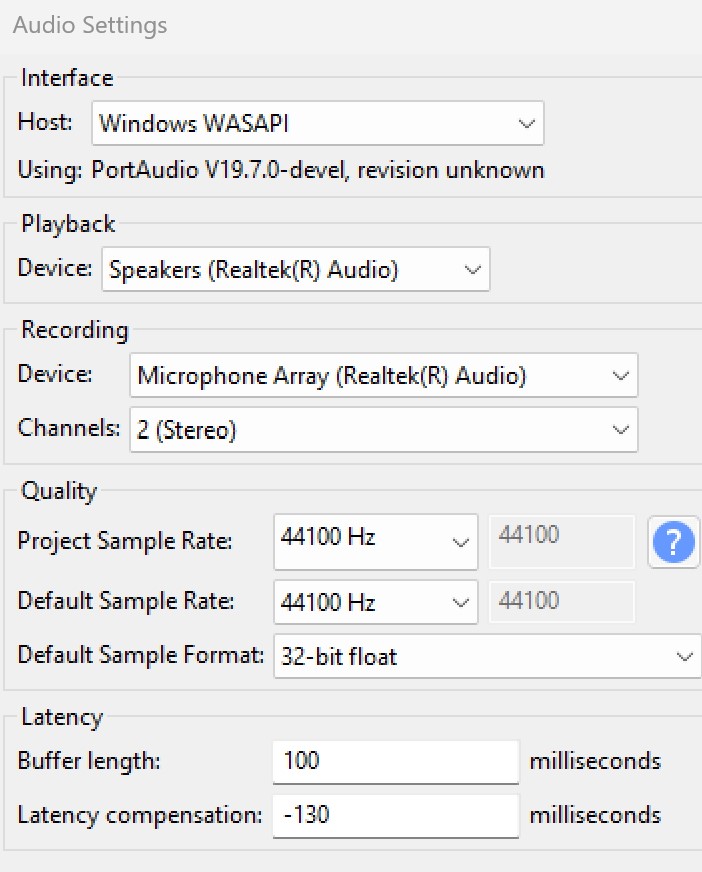Expand the Playback Device dropdown
This screenshot has width=702, height=872.
pyautogui.click(x=295, y=269)
